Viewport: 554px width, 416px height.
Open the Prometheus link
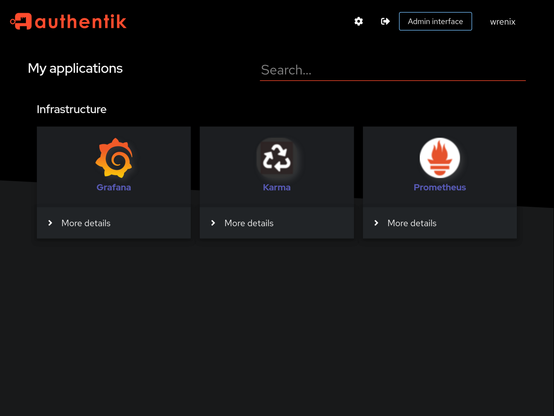point(440,187)
